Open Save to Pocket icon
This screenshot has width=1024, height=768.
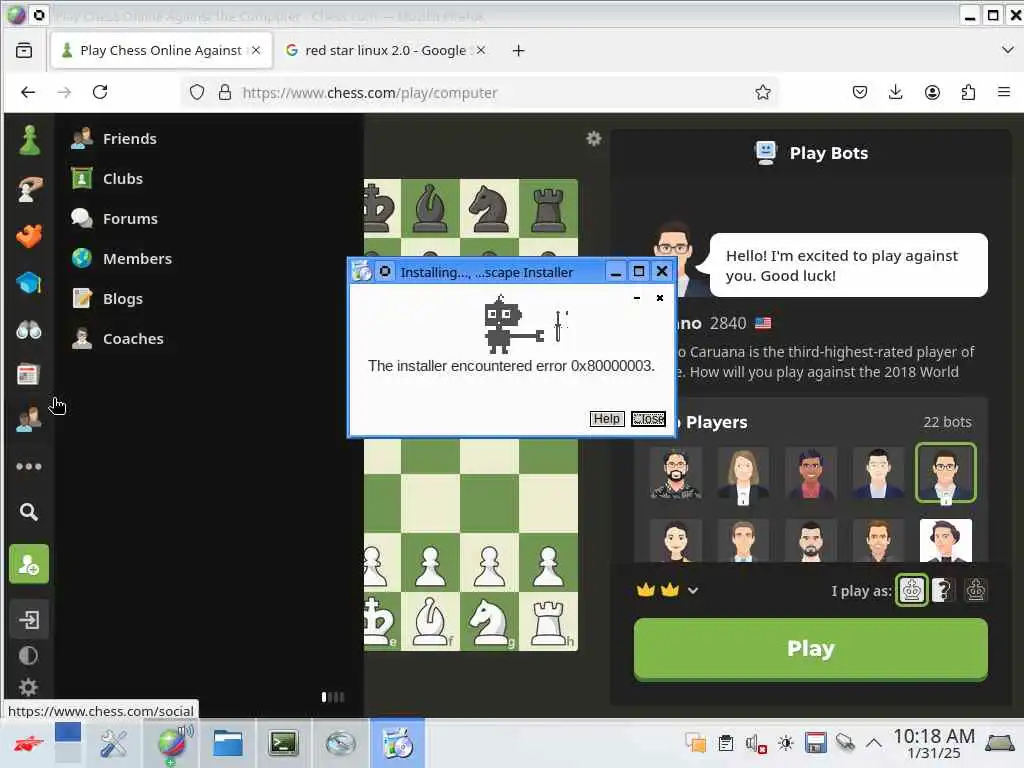coord(860,92)
